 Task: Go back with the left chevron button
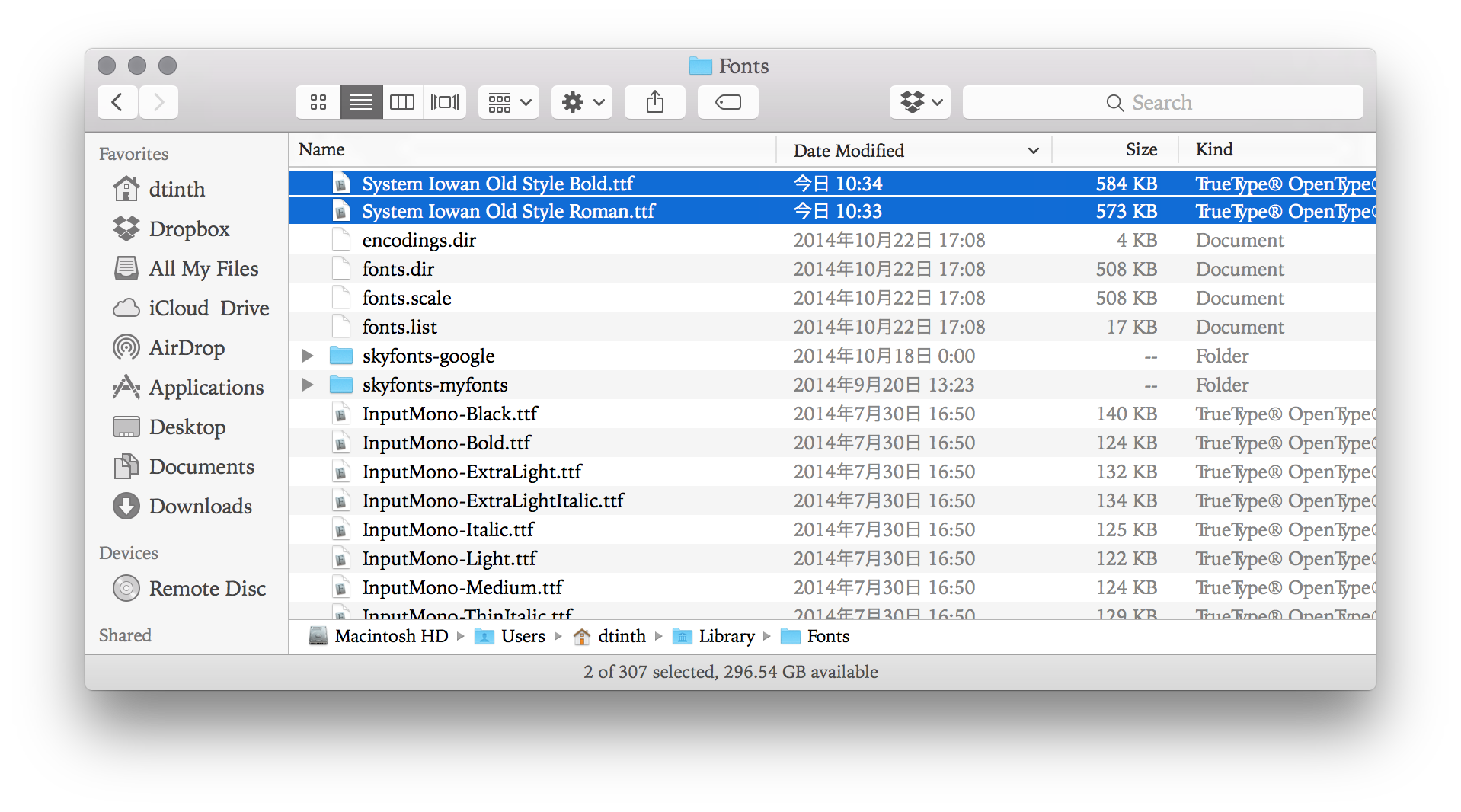tap(117, 102)
